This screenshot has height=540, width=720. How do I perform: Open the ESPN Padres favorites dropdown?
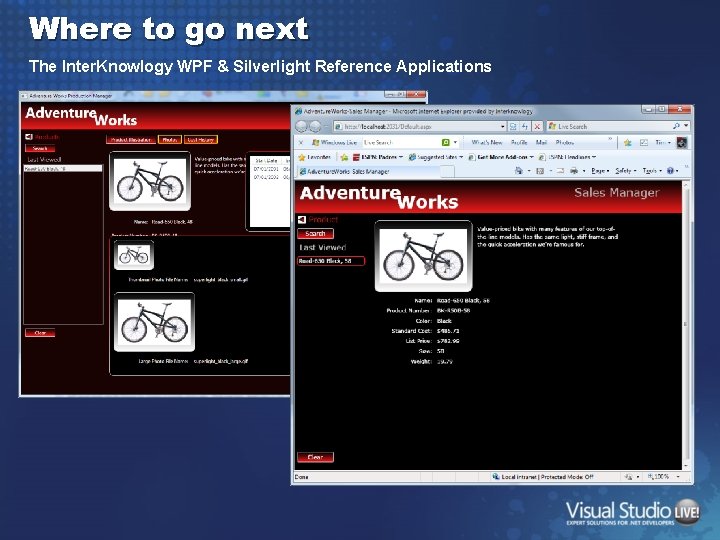click(378, 157)
